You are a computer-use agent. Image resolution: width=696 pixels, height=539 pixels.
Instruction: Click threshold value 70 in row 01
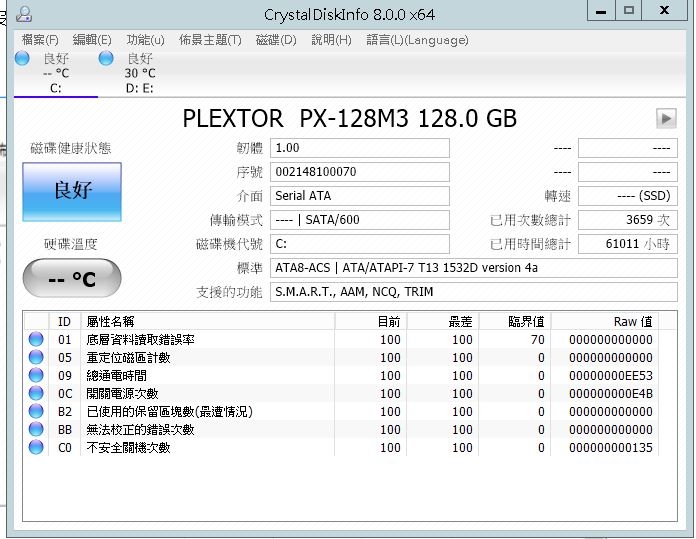tap(537, 340)
